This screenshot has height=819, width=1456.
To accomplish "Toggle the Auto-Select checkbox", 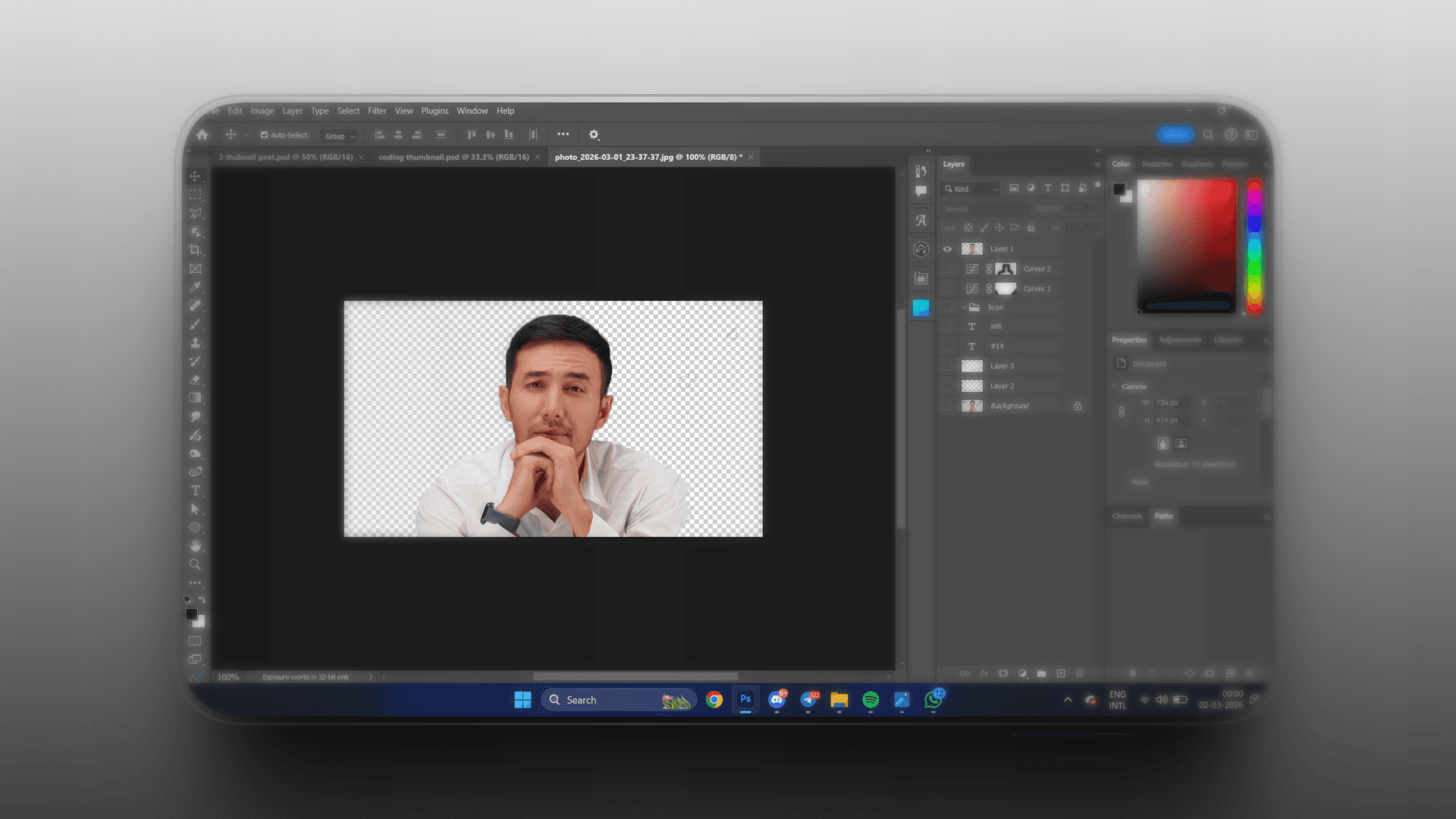I will (x=265, y=135).
